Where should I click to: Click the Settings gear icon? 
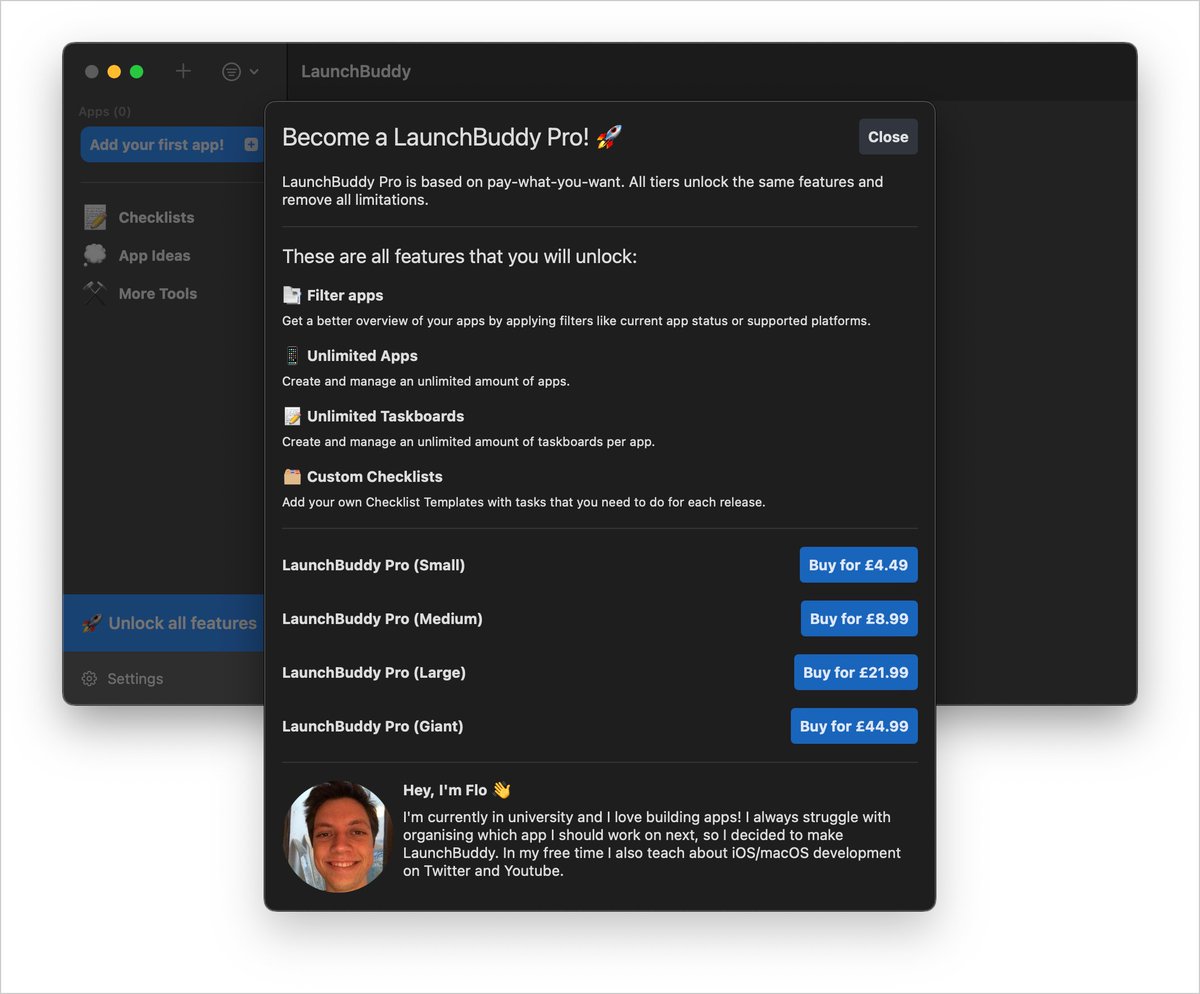coord(89,678)
